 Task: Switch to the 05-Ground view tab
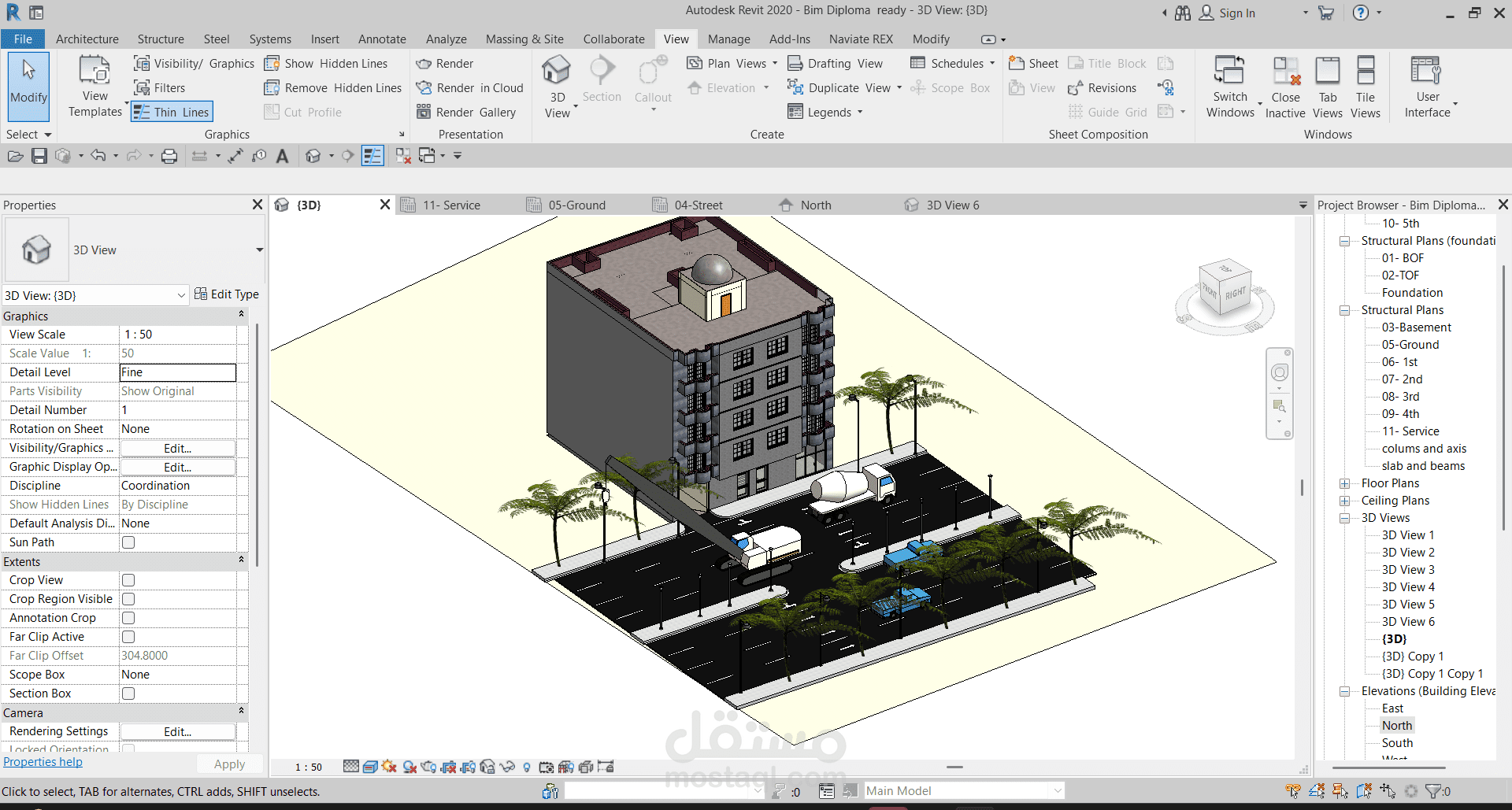[576, 205]
